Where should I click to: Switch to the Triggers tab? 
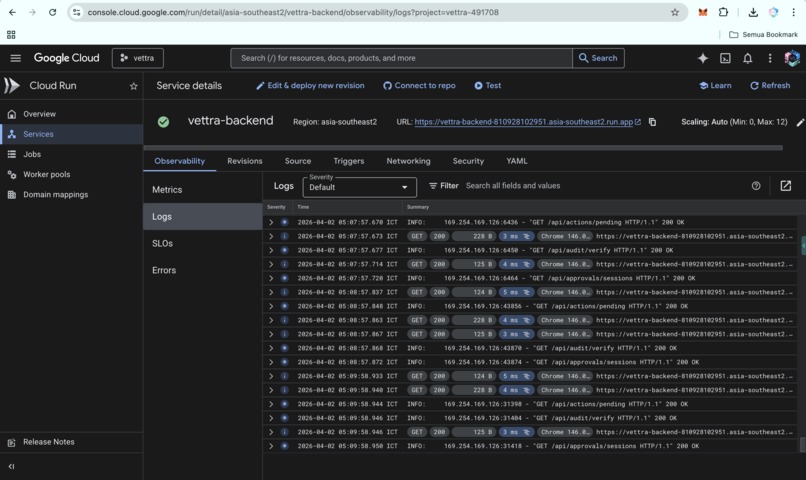[x=349, y=161]
